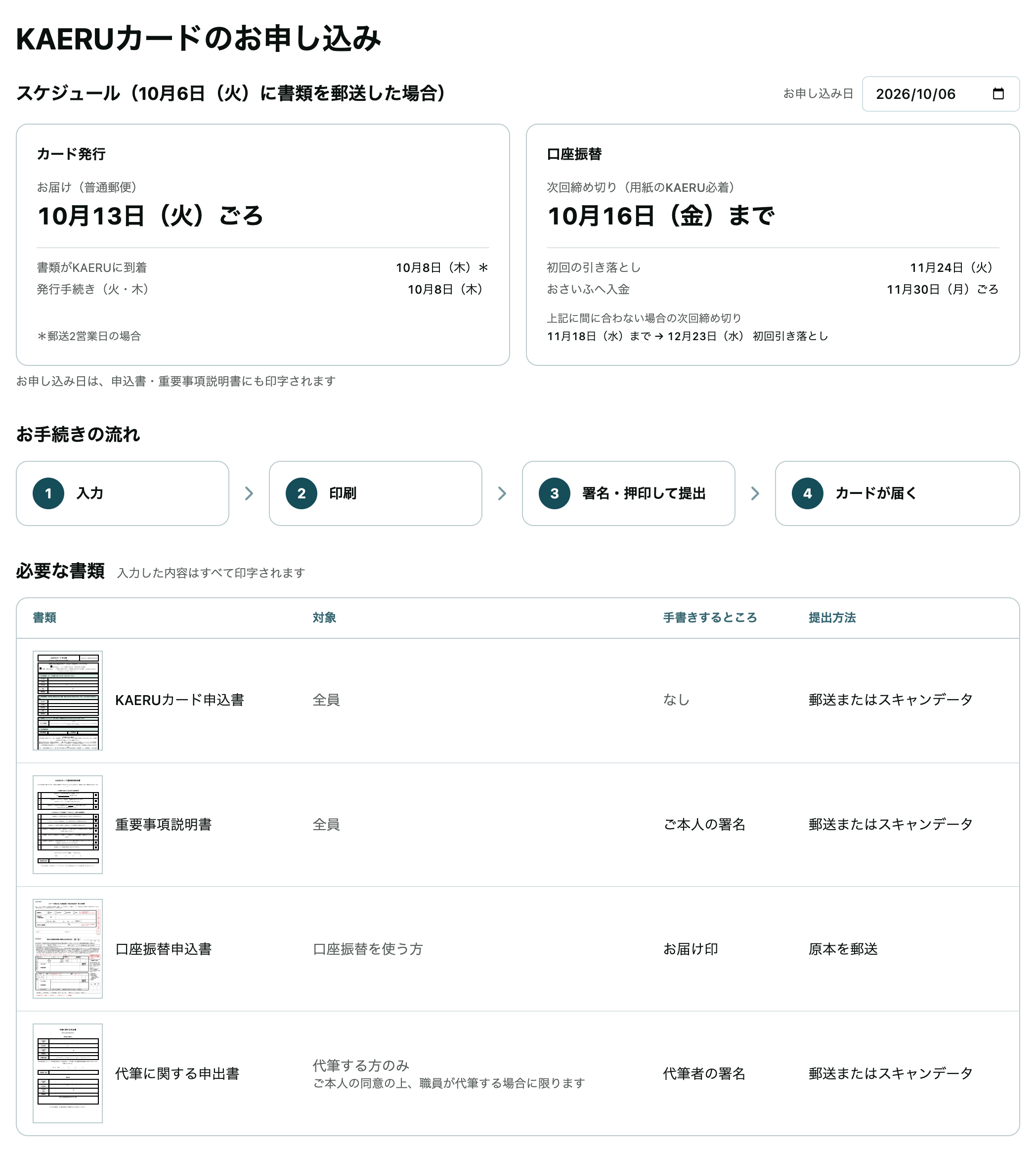Viewport: 1036px width, 1152px height.
Task: Open the KAERUカード申込書 document thumbnail
Action: point(68,700)
